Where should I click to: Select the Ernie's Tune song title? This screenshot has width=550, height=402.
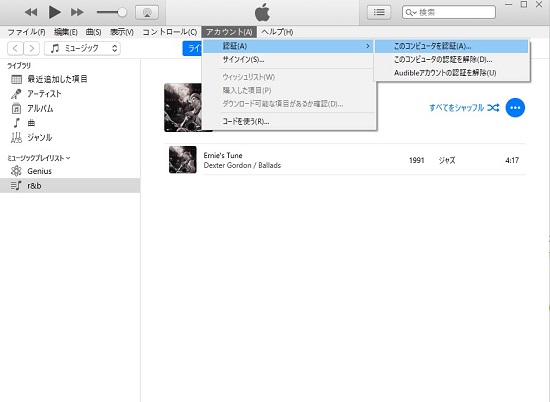(223, 155)
